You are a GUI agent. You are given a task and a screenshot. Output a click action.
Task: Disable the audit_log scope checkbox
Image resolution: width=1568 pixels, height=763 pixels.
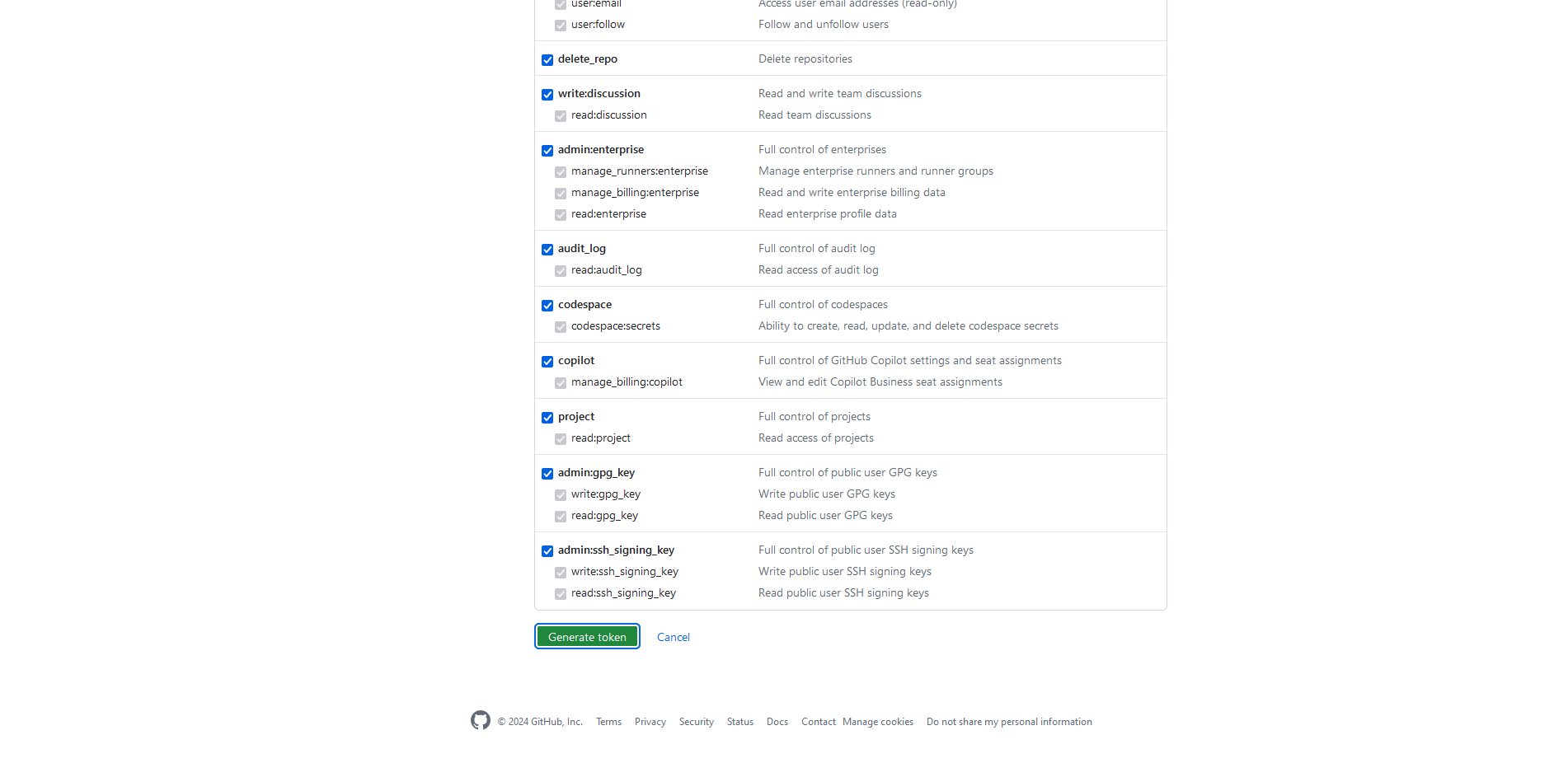click(x=547, y=250)
